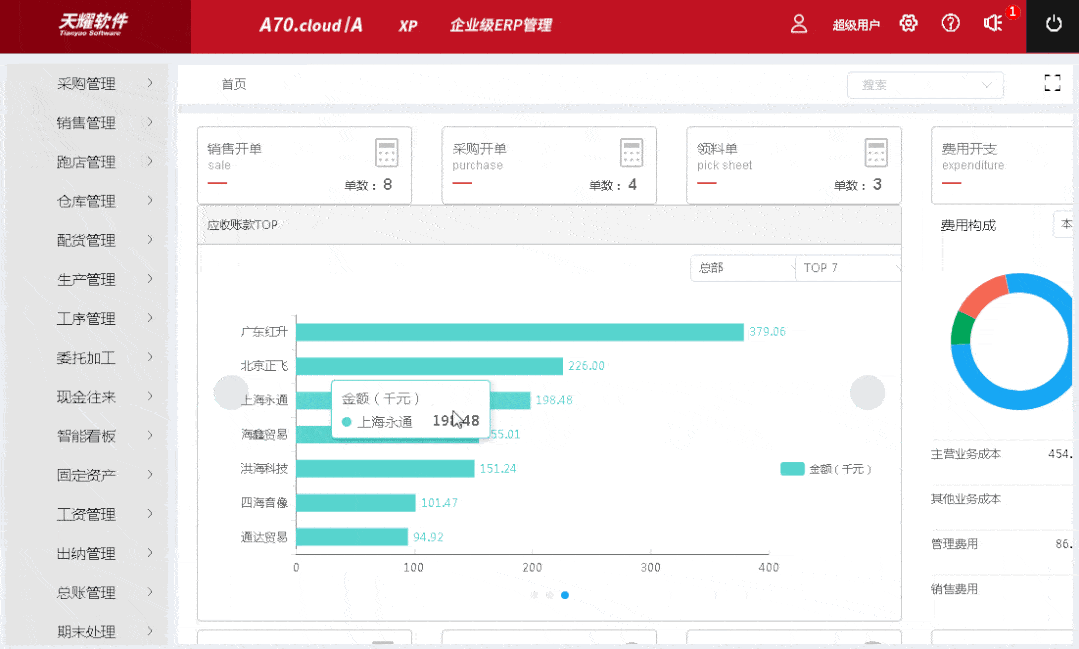Open the settings gear icon
1079x649 pixels.
[908, 24]
